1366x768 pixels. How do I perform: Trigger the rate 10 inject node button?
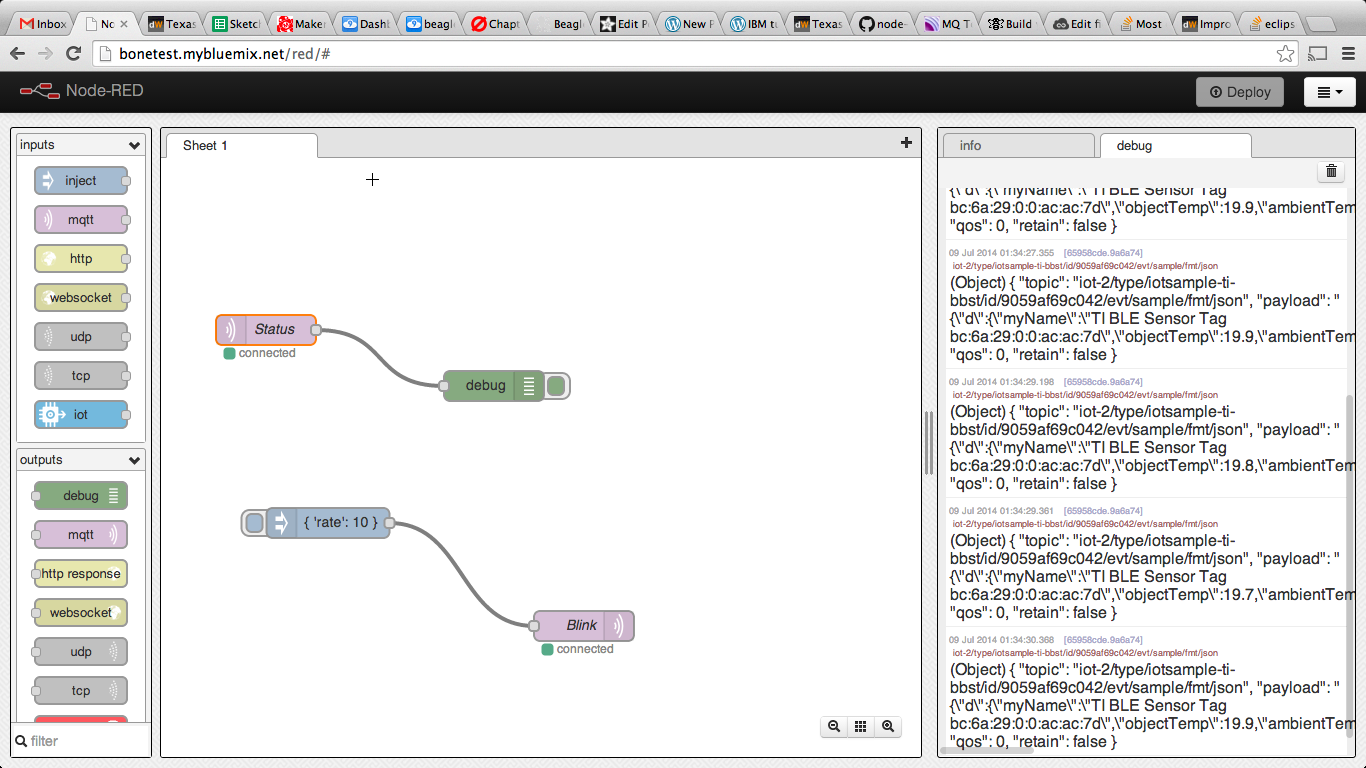coord(254,522)
